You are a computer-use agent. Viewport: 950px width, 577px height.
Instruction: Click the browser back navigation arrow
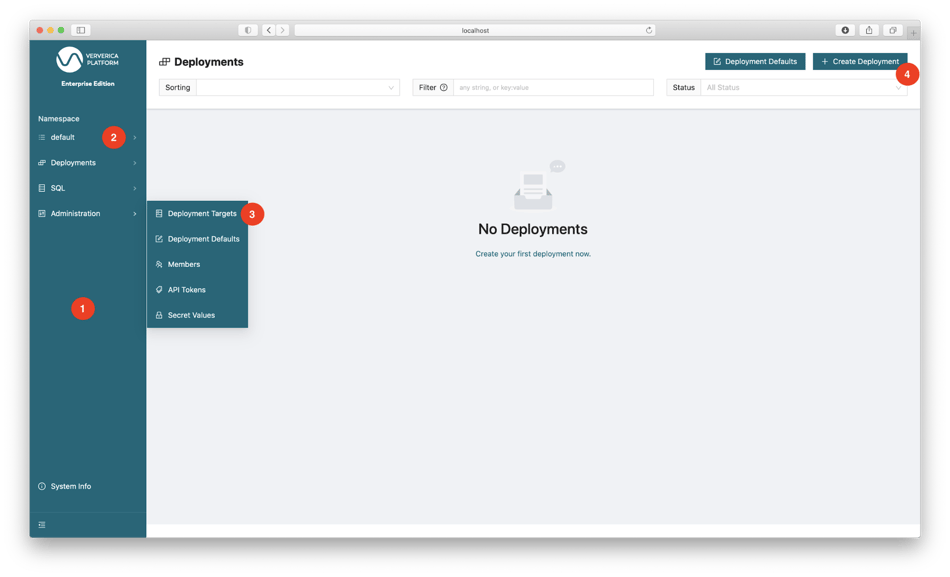click(268, 30)
